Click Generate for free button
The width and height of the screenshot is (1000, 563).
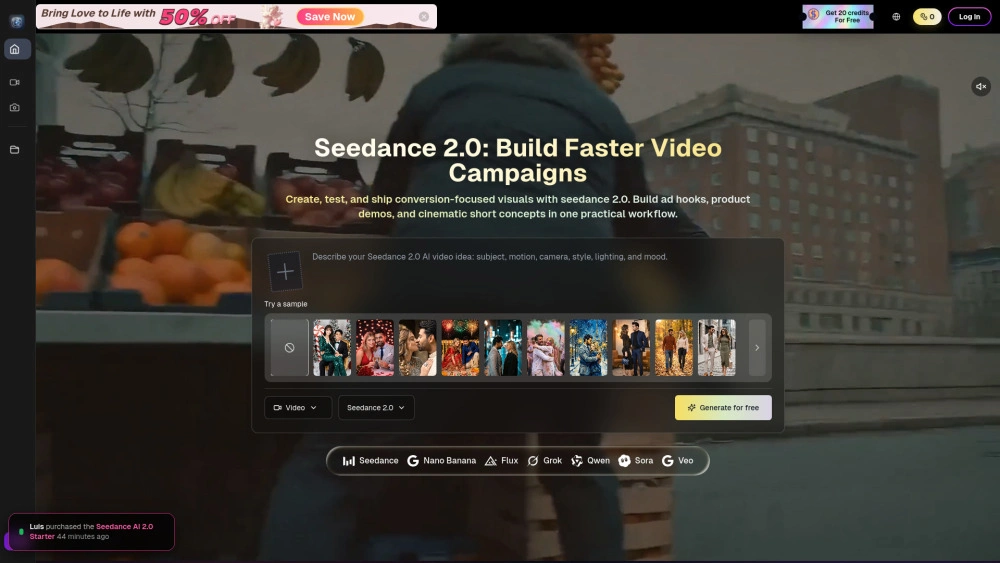723,407
